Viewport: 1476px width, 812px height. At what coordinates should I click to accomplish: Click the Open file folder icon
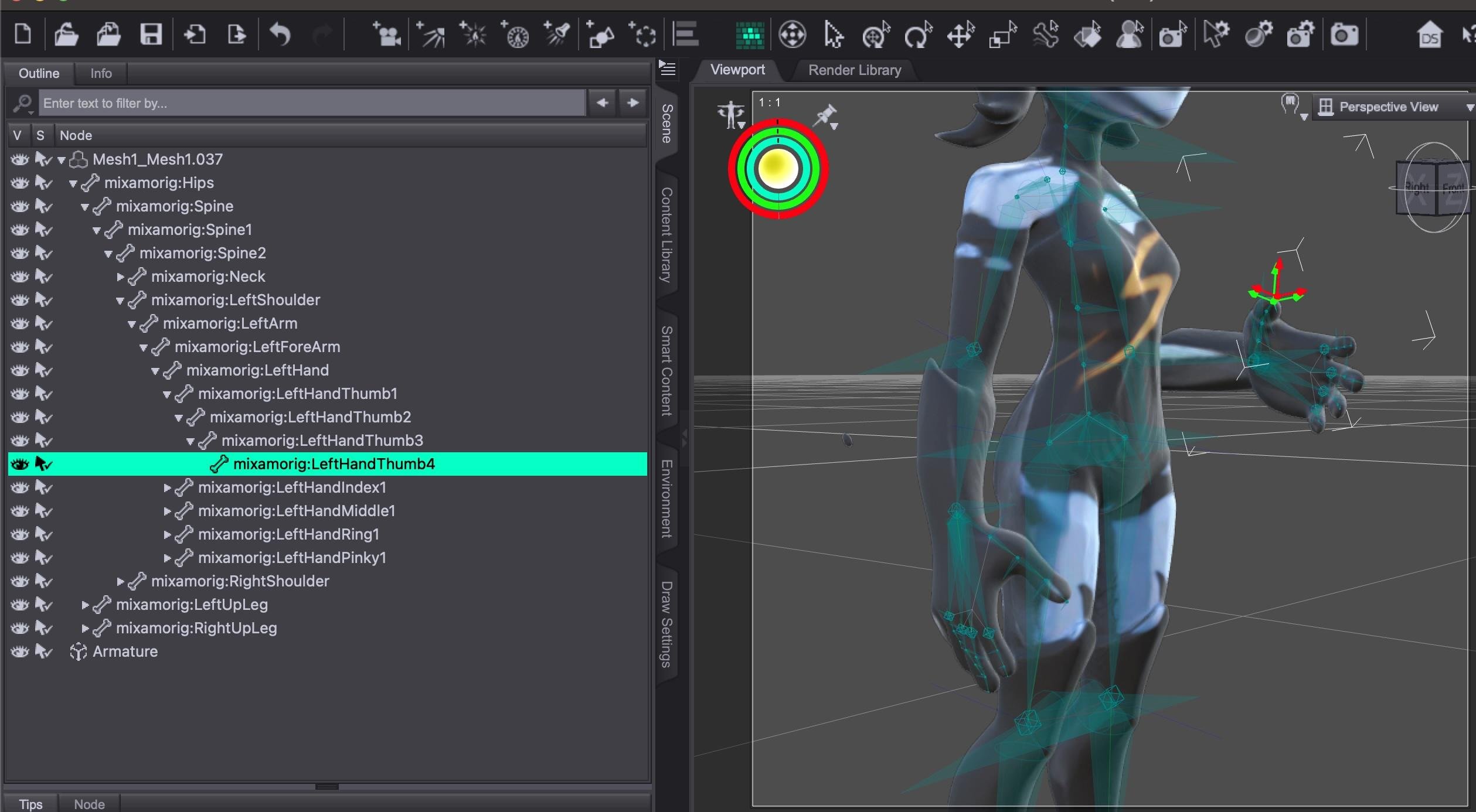(x=66, y=35)
